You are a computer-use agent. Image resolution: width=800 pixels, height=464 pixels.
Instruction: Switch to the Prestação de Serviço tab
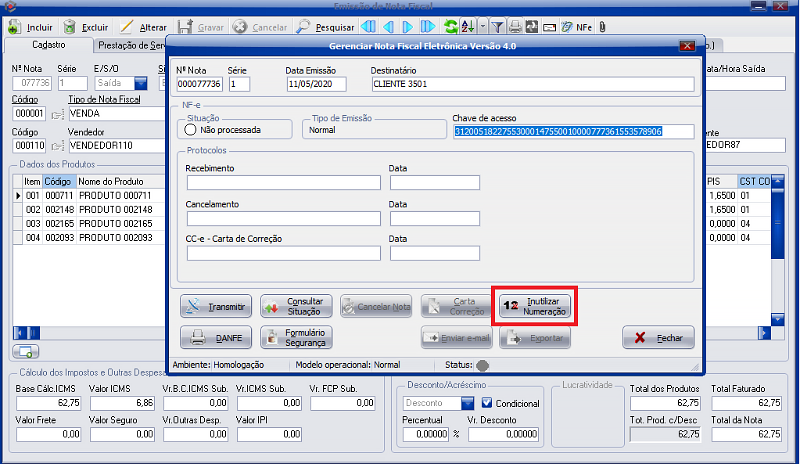click(130, 45)
